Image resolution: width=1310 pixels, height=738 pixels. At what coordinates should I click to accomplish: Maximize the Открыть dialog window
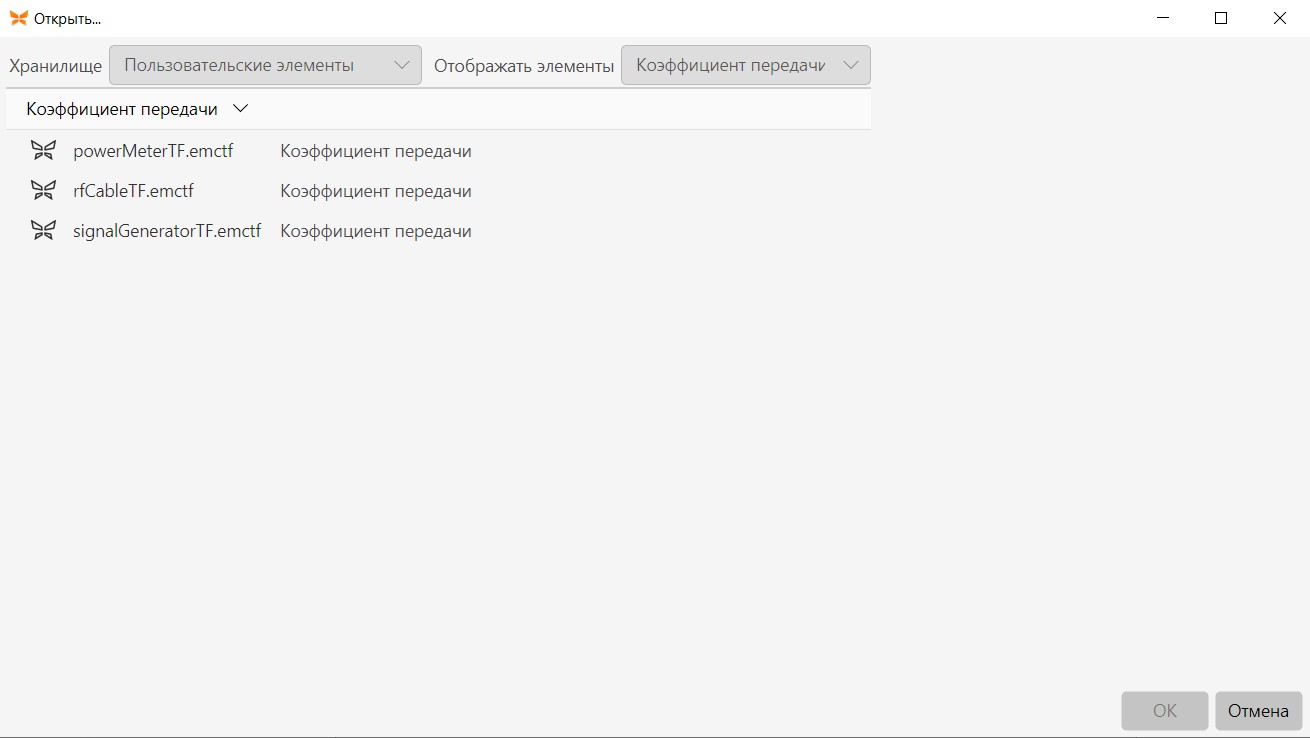click(x=1221, y=18)
